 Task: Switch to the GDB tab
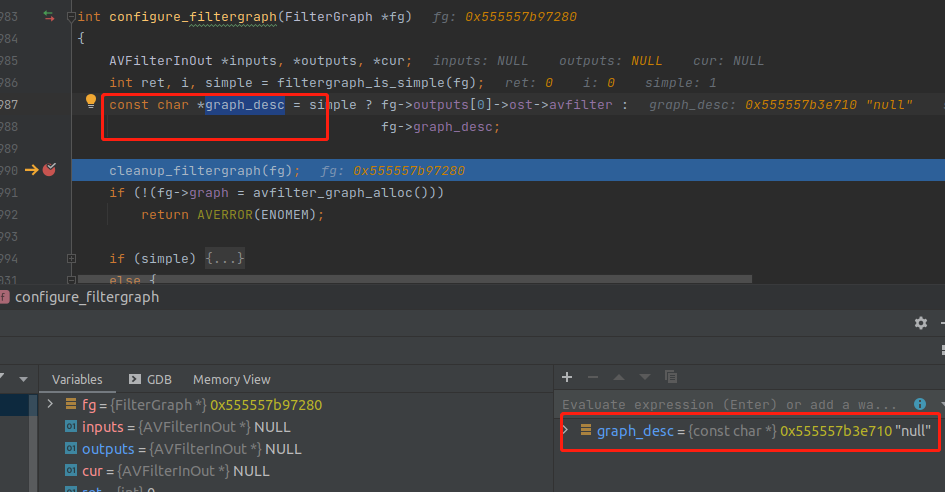tap(150, 379)
